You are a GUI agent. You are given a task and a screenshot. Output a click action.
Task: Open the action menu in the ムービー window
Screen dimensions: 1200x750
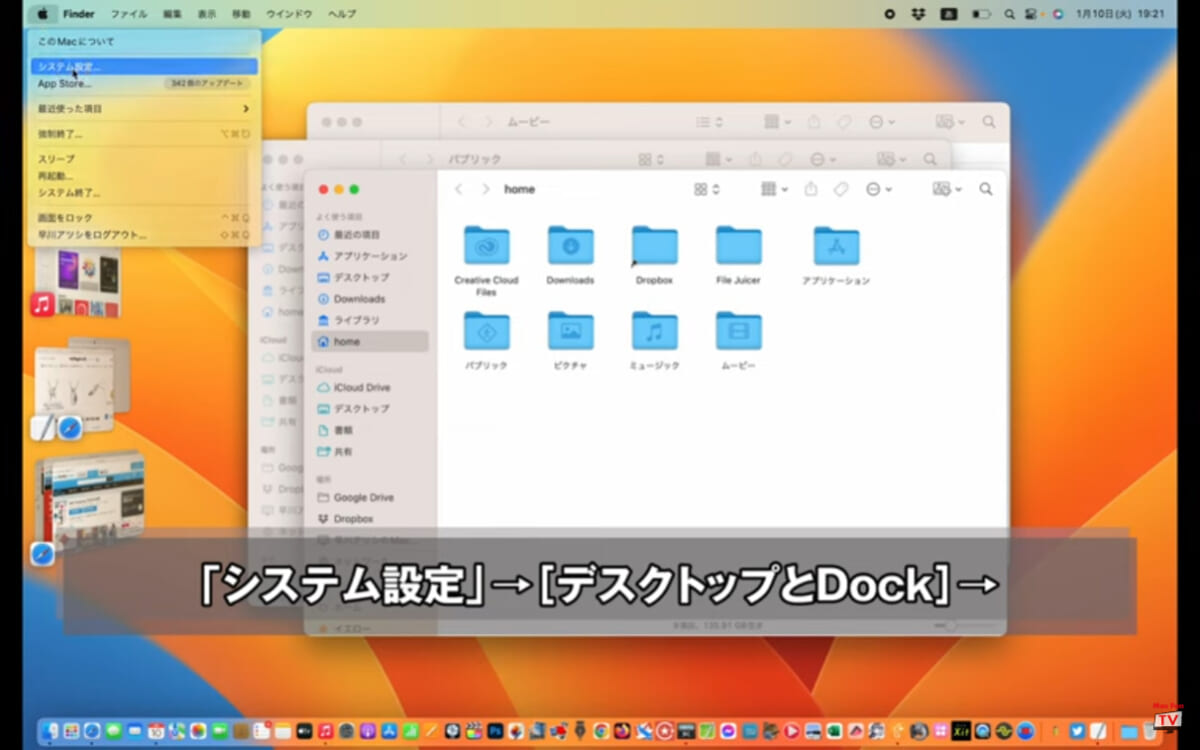pyautogui.click(x=882, y=122)
